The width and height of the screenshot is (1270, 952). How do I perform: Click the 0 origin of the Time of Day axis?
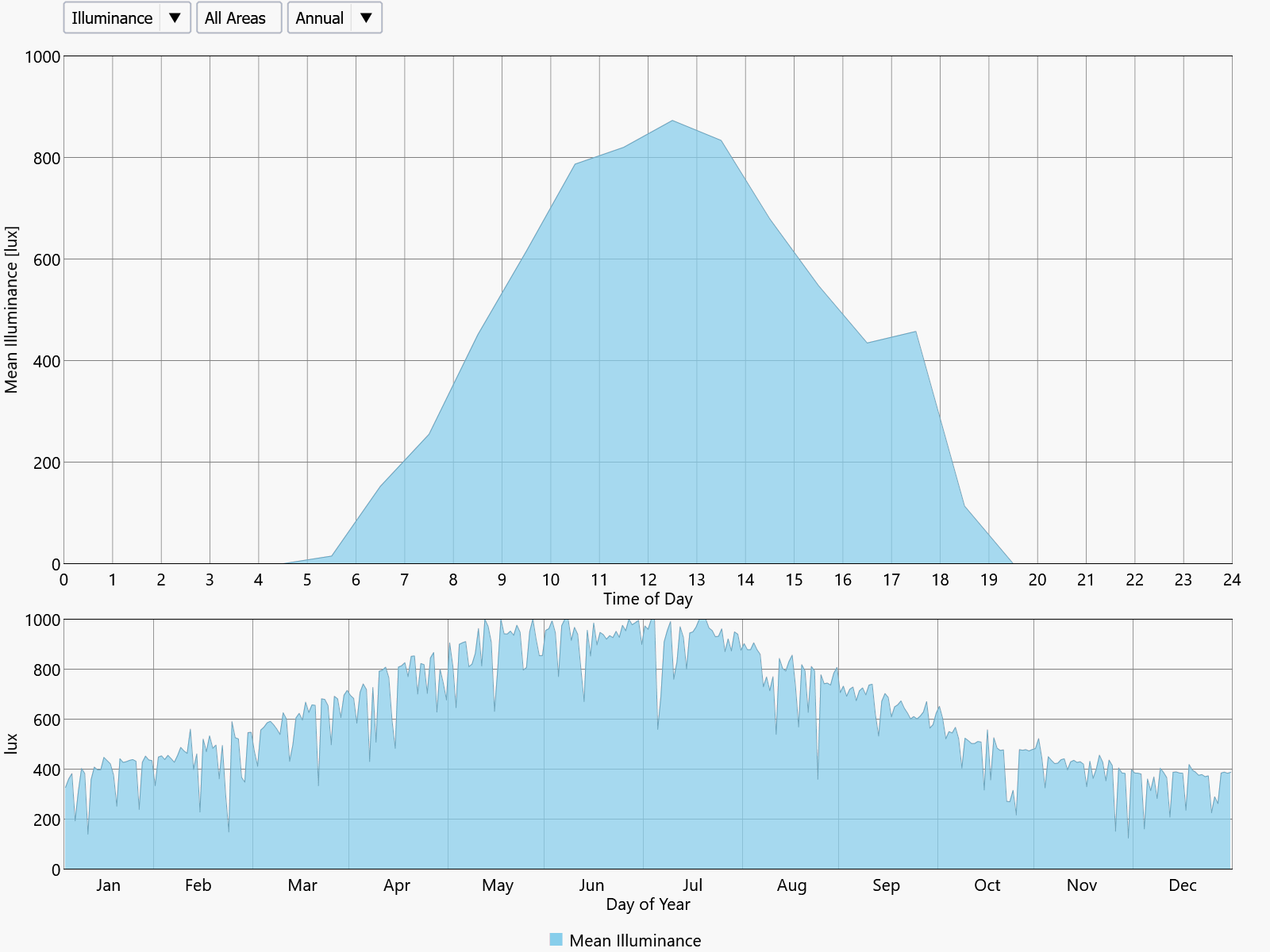[65, 581]
